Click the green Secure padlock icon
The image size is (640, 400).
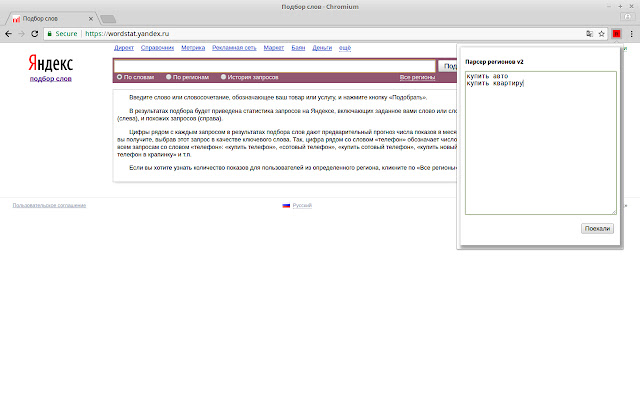pos(50,34)
